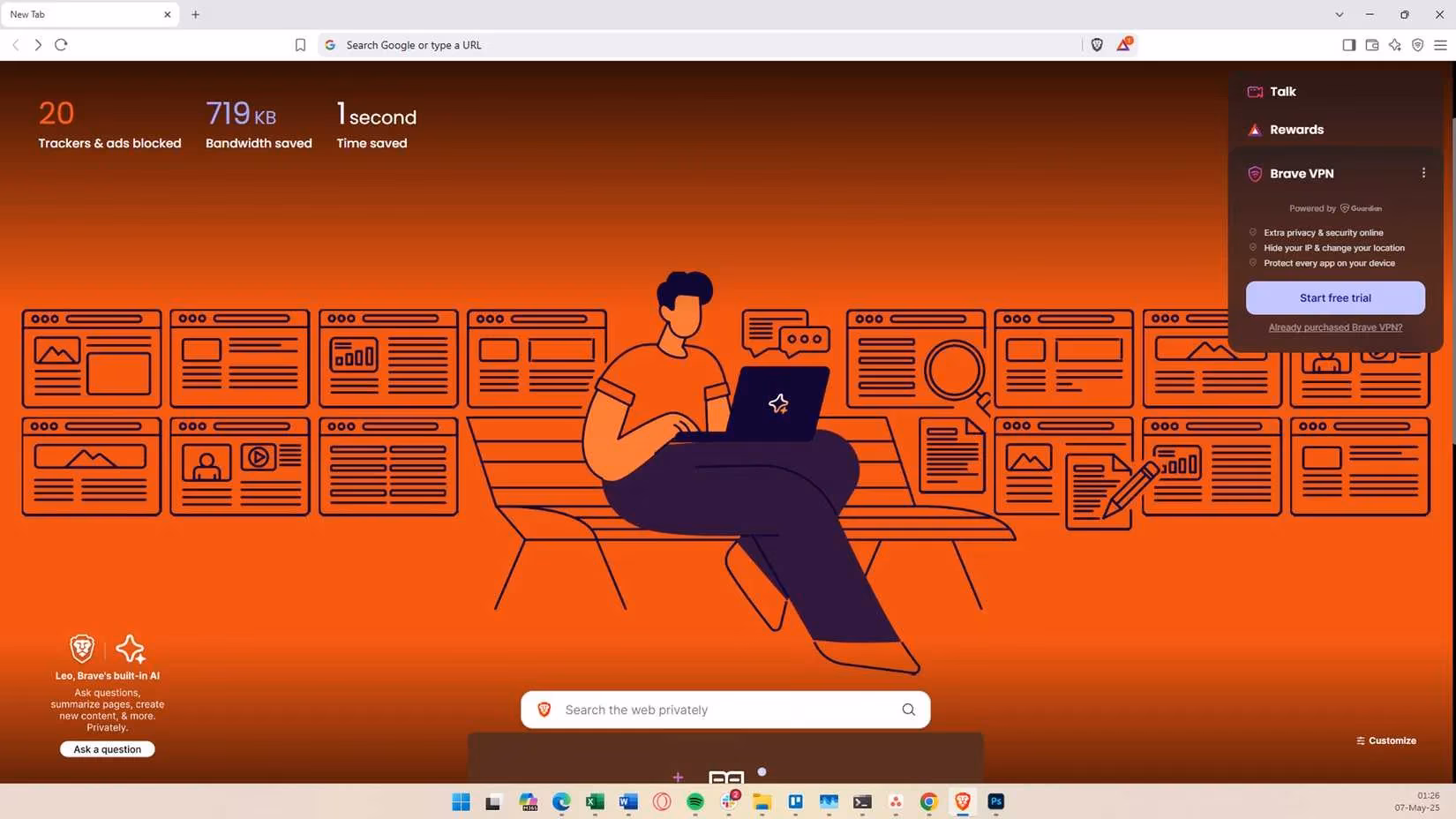Viewport: 1456px width, 819px height.
Task: Launch Spotify from the taskbar
Action: click(695, 801)
